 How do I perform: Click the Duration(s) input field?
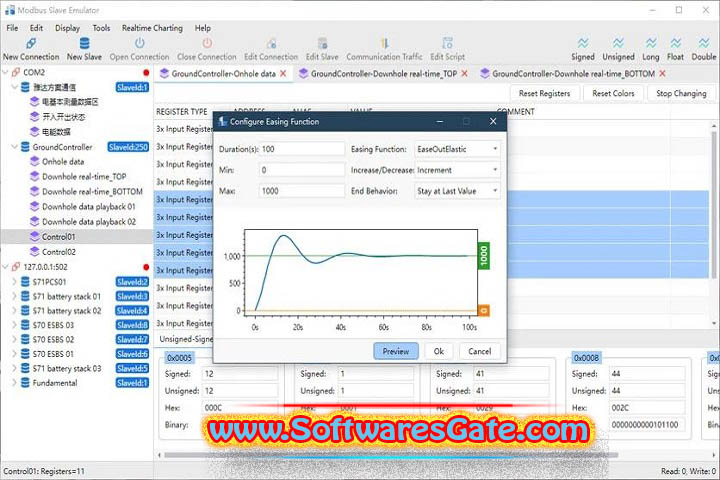302,149
